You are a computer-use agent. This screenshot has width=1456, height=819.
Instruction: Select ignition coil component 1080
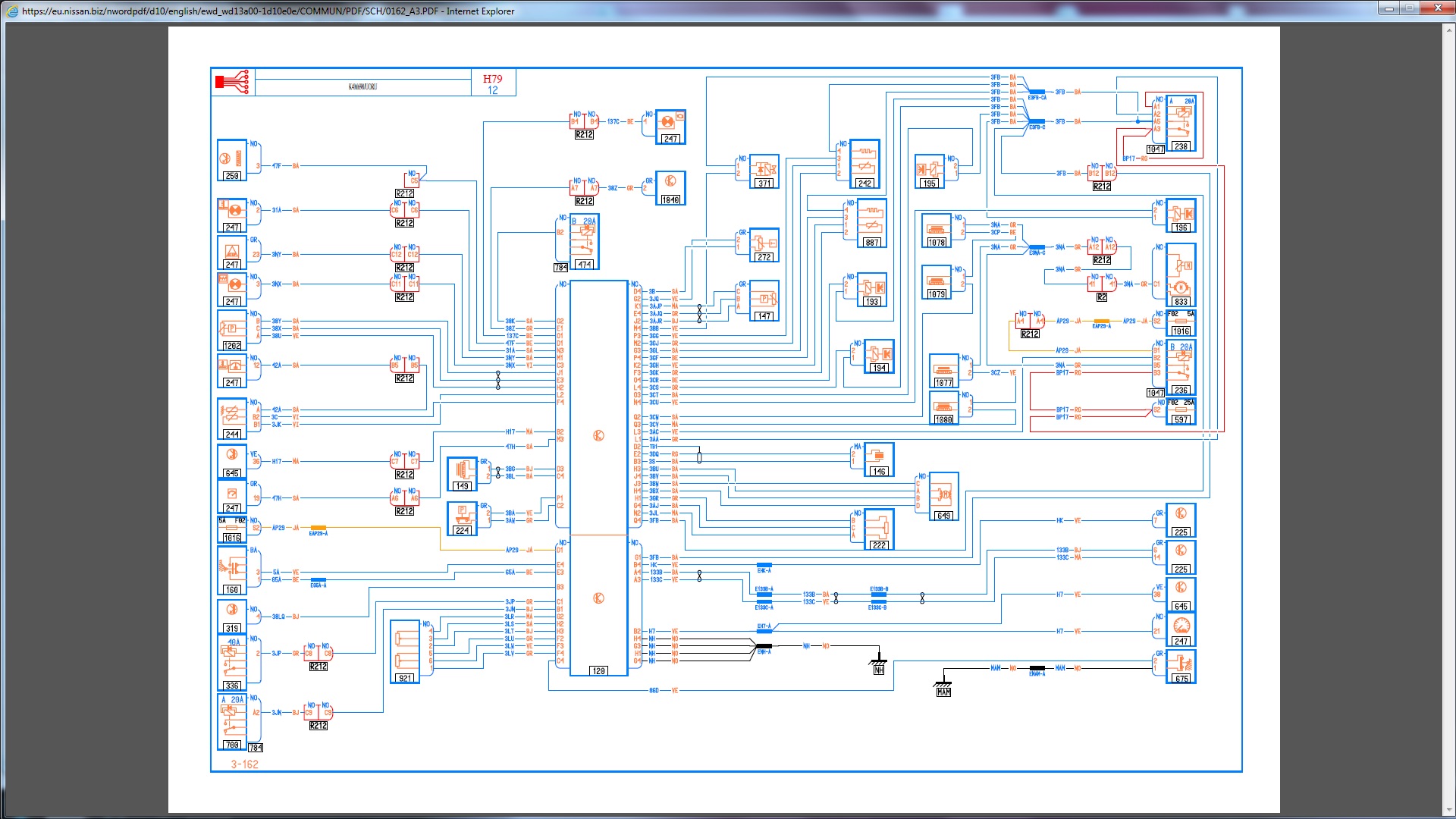[944, 408]
